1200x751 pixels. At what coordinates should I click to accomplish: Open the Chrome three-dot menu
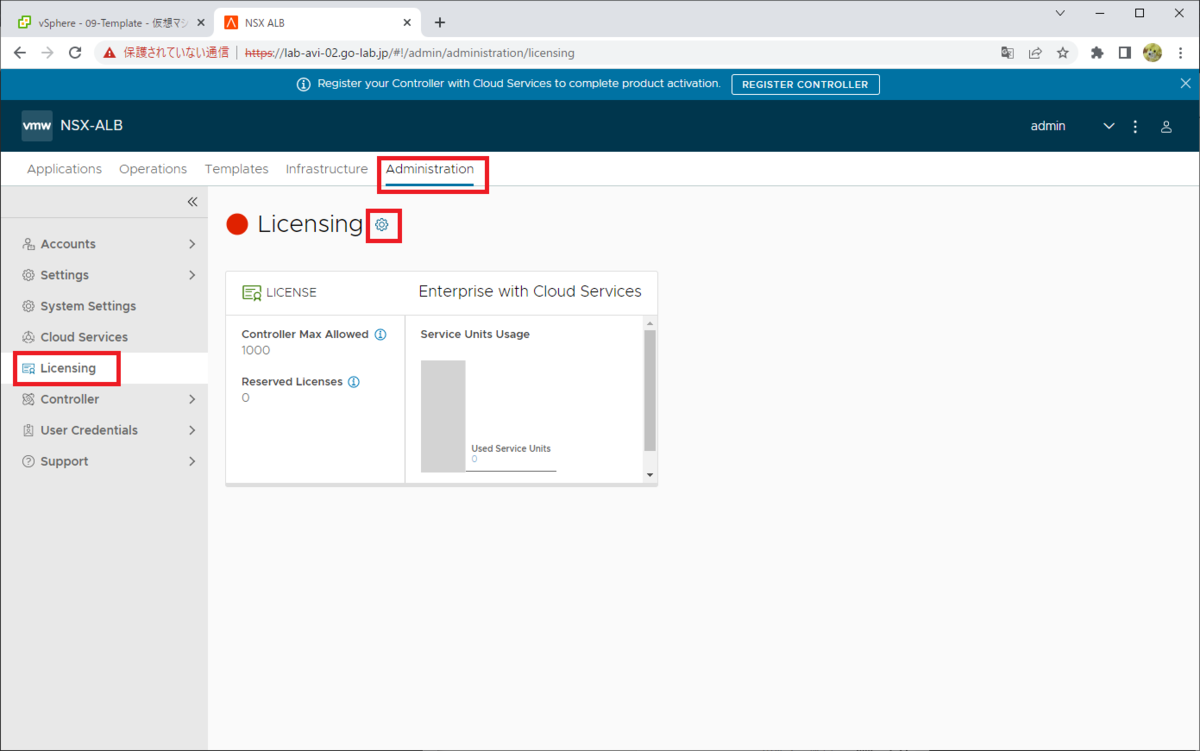1181,53
